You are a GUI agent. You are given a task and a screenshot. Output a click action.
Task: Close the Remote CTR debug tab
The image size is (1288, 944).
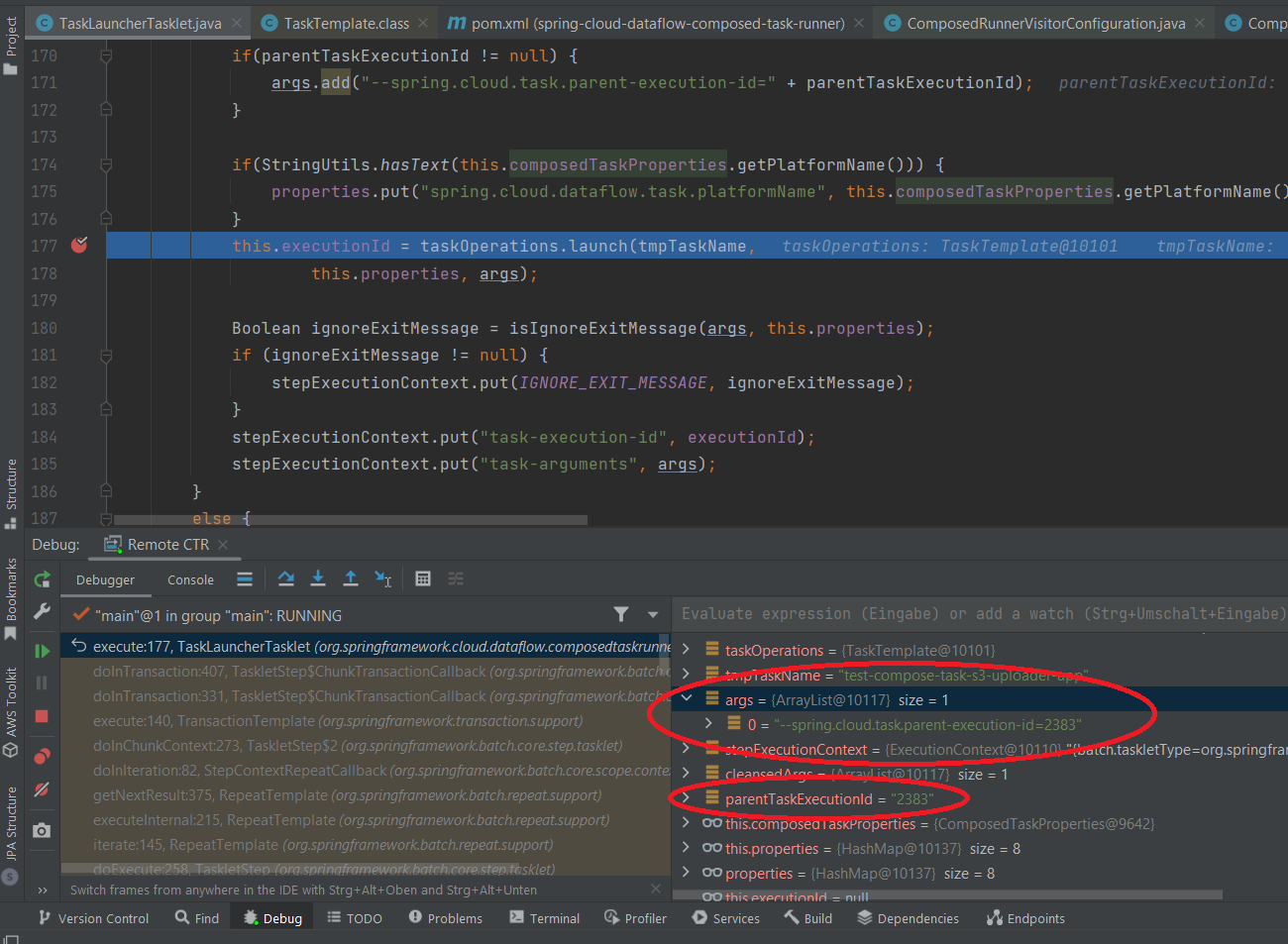[223, 545]
